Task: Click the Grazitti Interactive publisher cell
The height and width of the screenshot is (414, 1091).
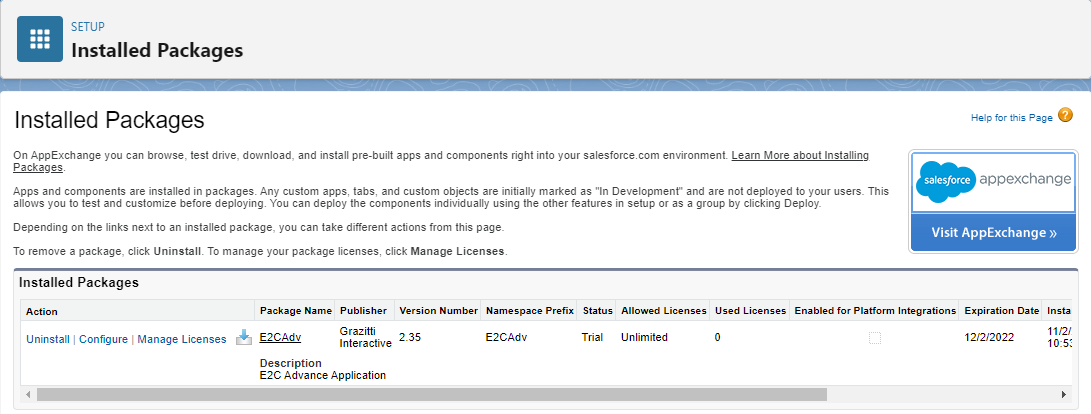Action: coord(365,337)
